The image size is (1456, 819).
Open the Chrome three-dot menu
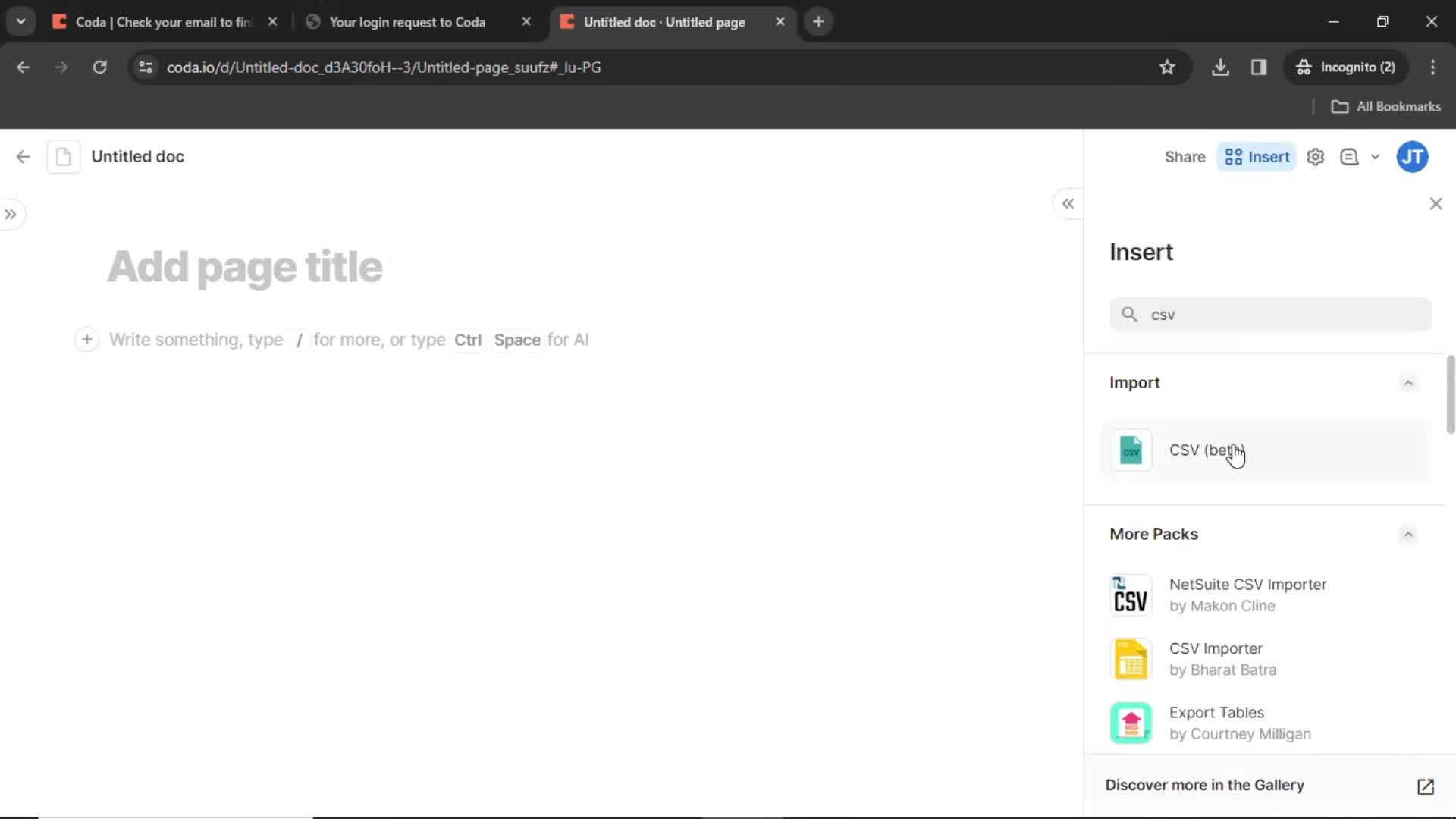click(1432, 67)
